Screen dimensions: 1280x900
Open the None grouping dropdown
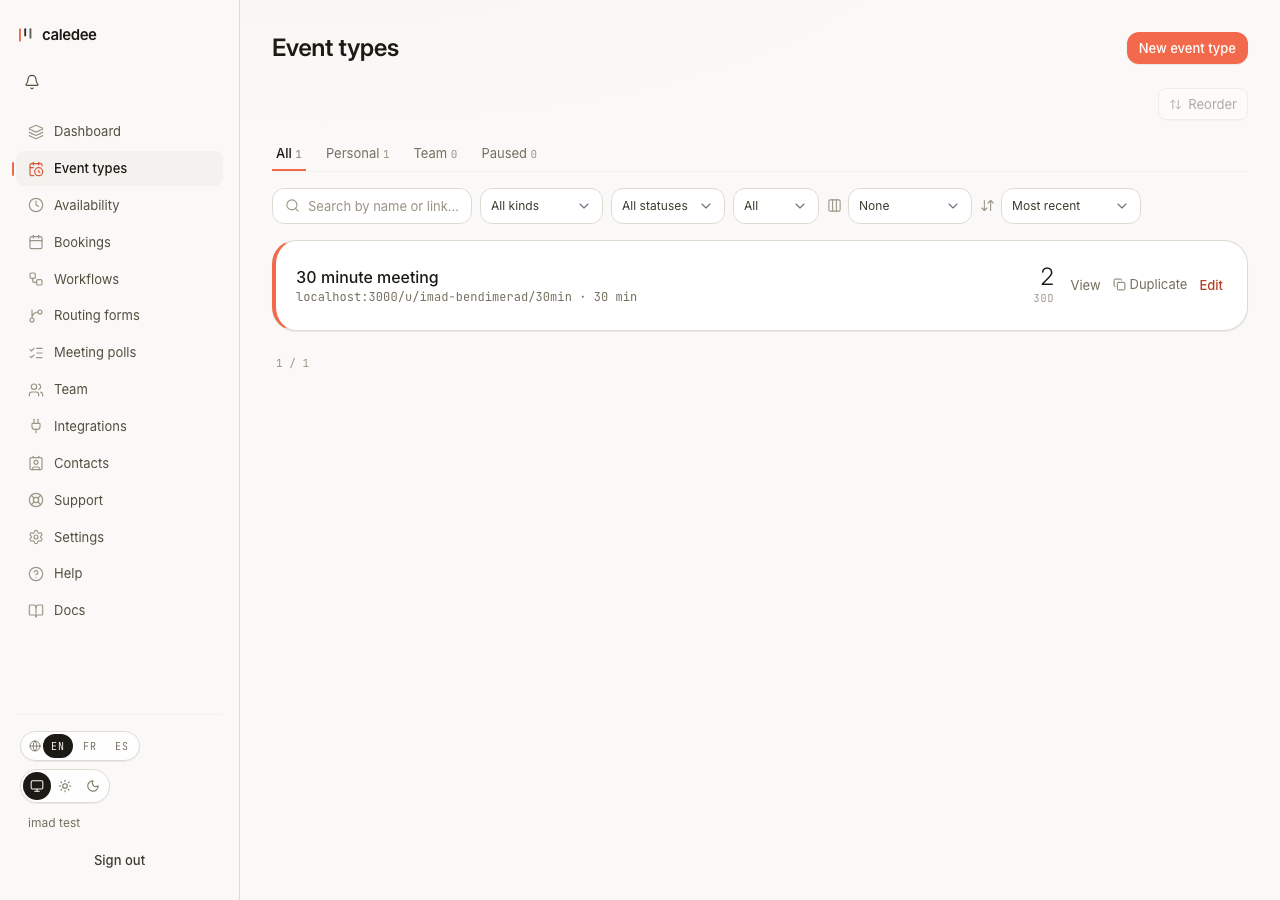910,205
